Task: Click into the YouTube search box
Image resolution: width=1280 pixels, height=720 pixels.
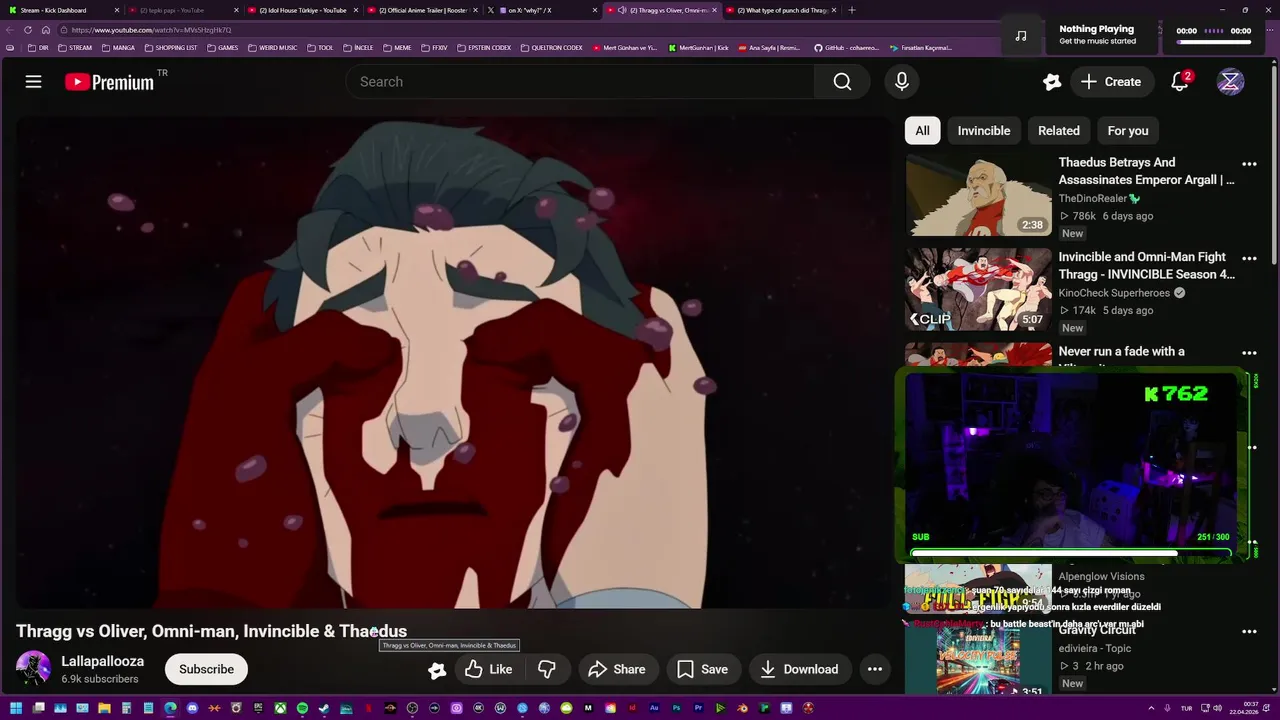Action: tap(580, 82)
